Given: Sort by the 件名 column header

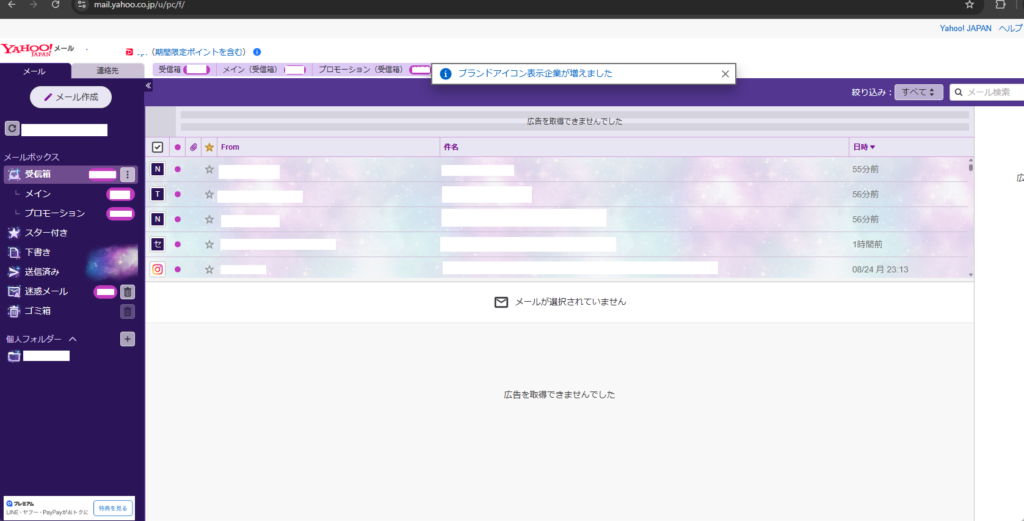Looking at the screenshot, I should (x=451, y=148).
